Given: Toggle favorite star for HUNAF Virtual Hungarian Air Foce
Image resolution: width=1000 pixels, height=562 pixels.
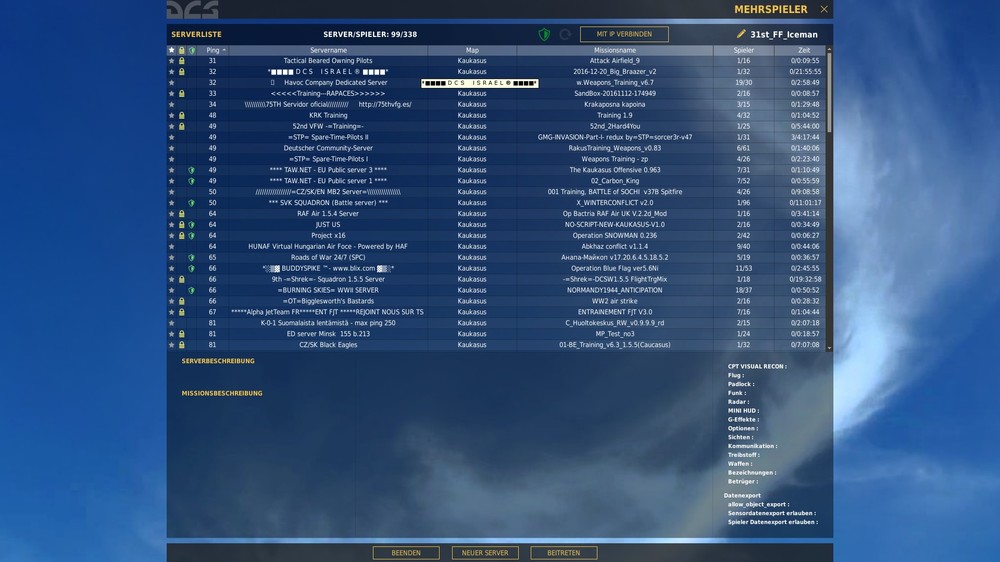Looking at the screenshot, I should pos(171,246).
